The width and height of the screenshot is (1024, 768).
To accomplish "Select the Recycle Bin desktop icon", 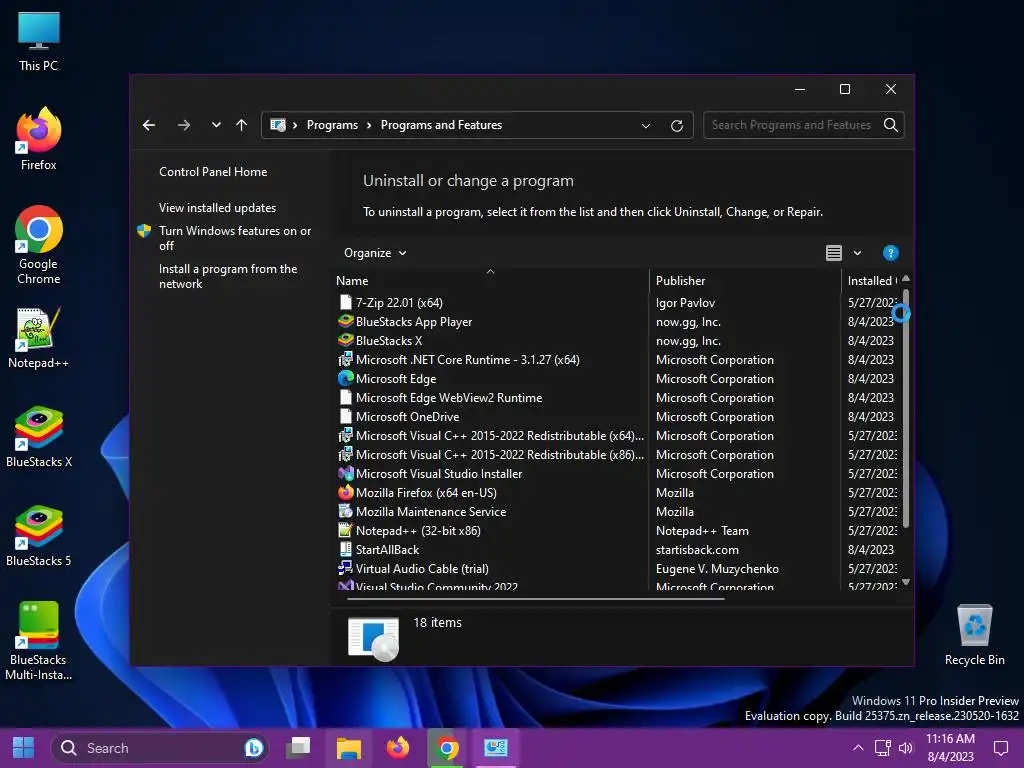I will tap(974, 635).
